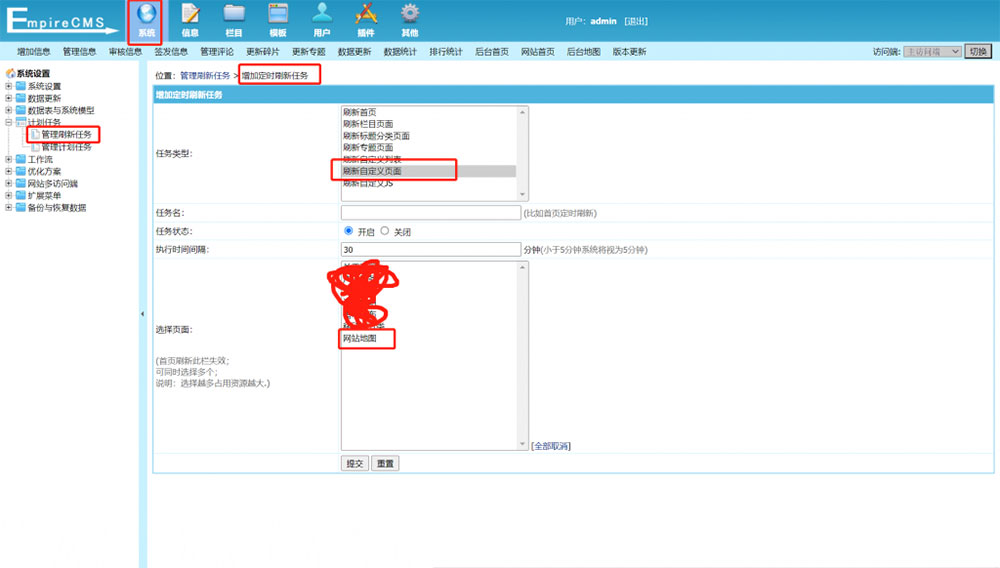Expand the 工作流 tree node
This screenshot has height=568, width=1000.
[x=8, y=159]
